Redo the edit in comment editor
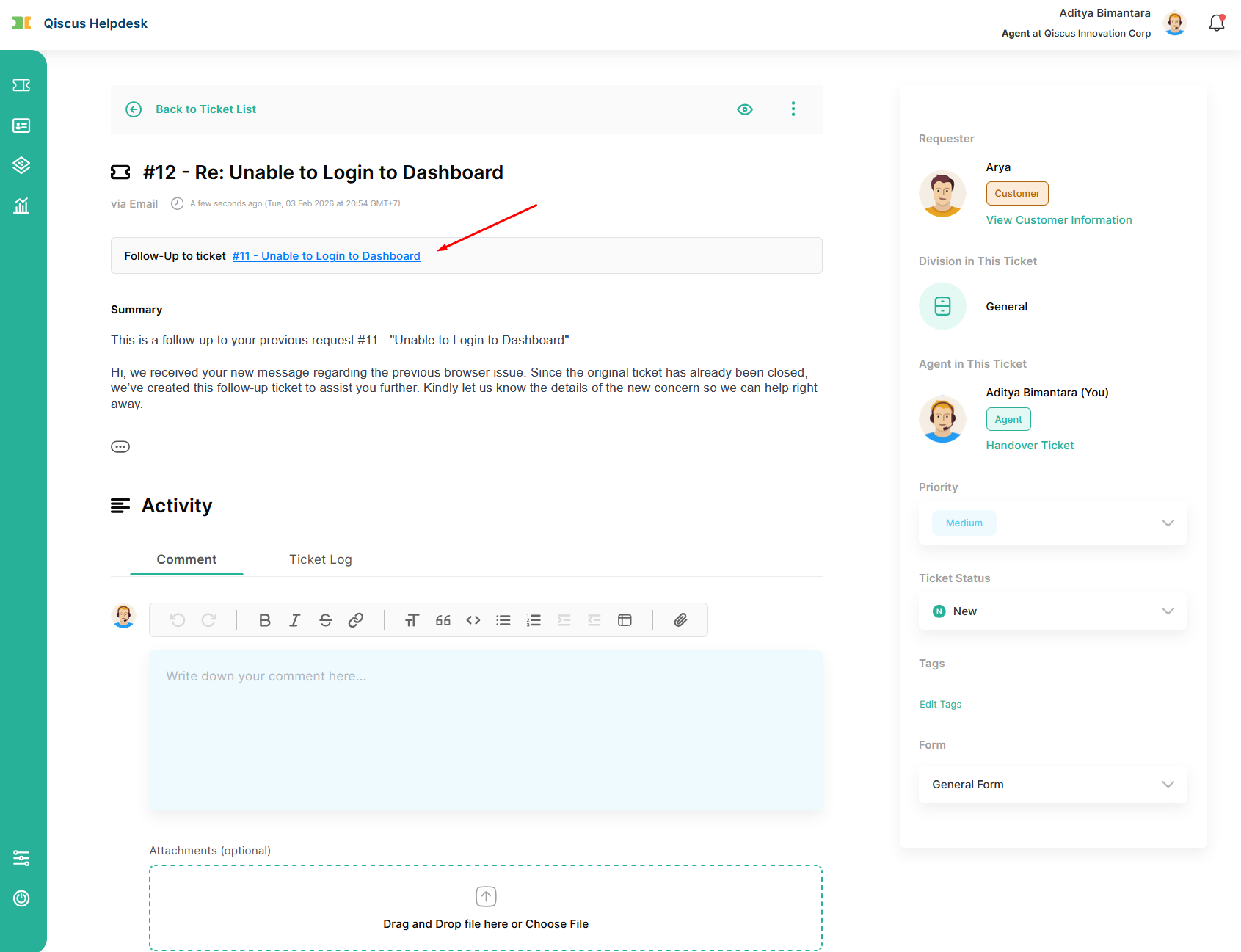This screenshot has height=952, width=1241. click(209, 620)
